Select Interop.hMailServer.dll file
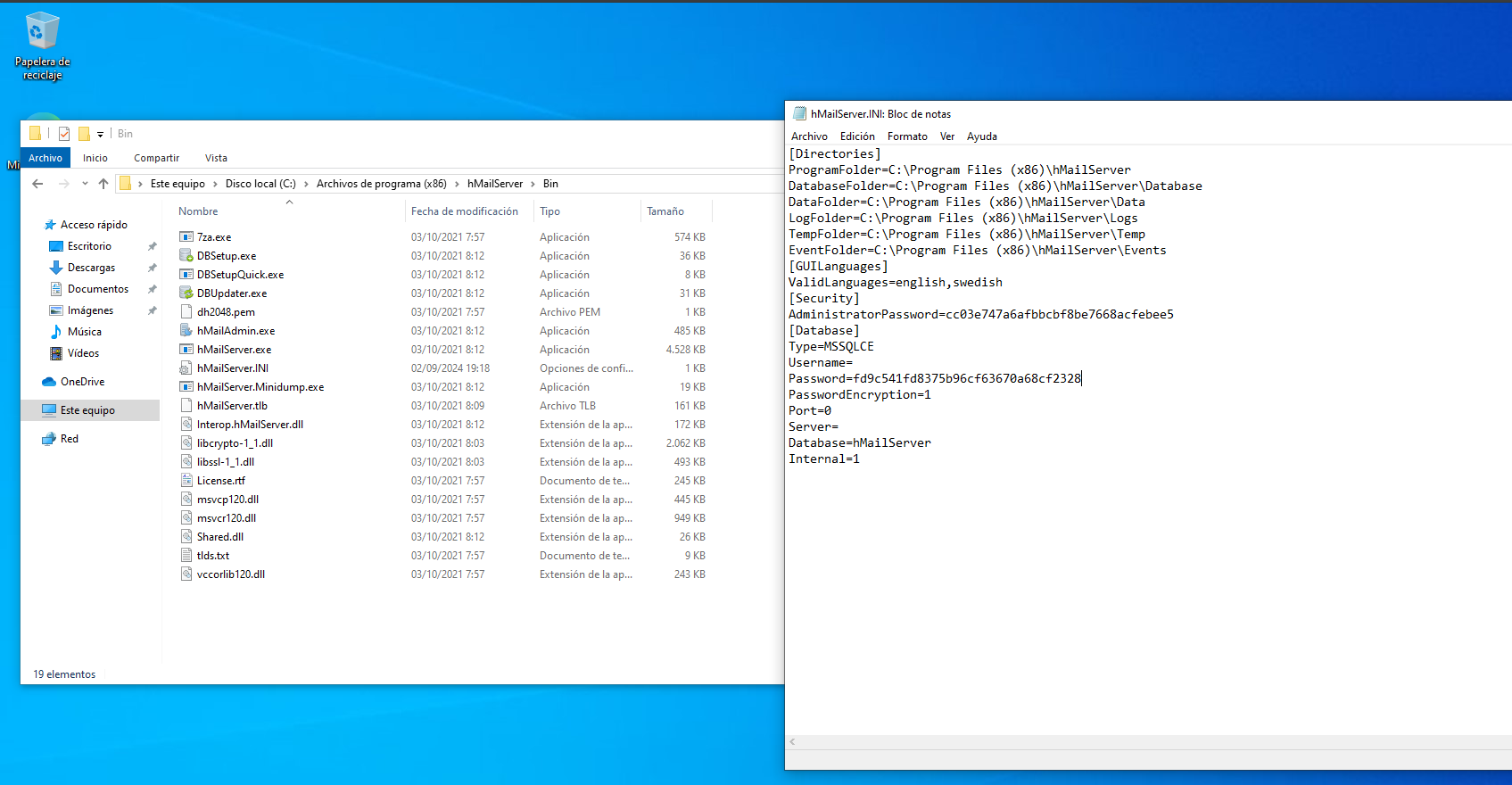Screen dimensions: 1512x785 tap(250, 425)
